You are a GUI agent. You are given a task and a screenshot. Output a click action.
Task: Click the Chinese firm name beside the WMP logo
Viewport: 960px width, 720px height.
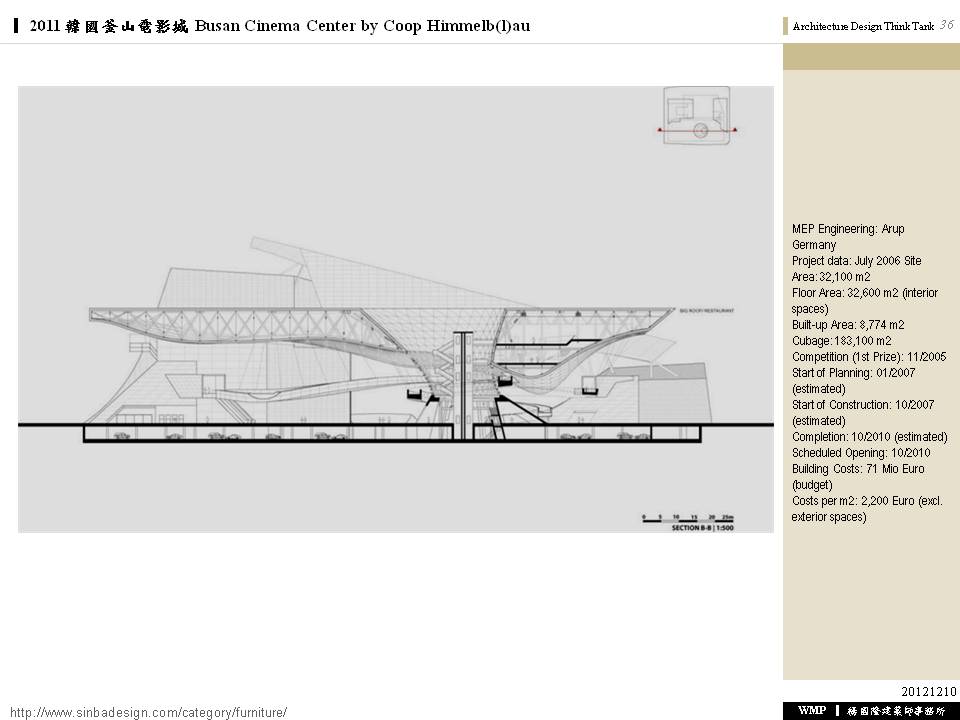click(x=897, y=710)
